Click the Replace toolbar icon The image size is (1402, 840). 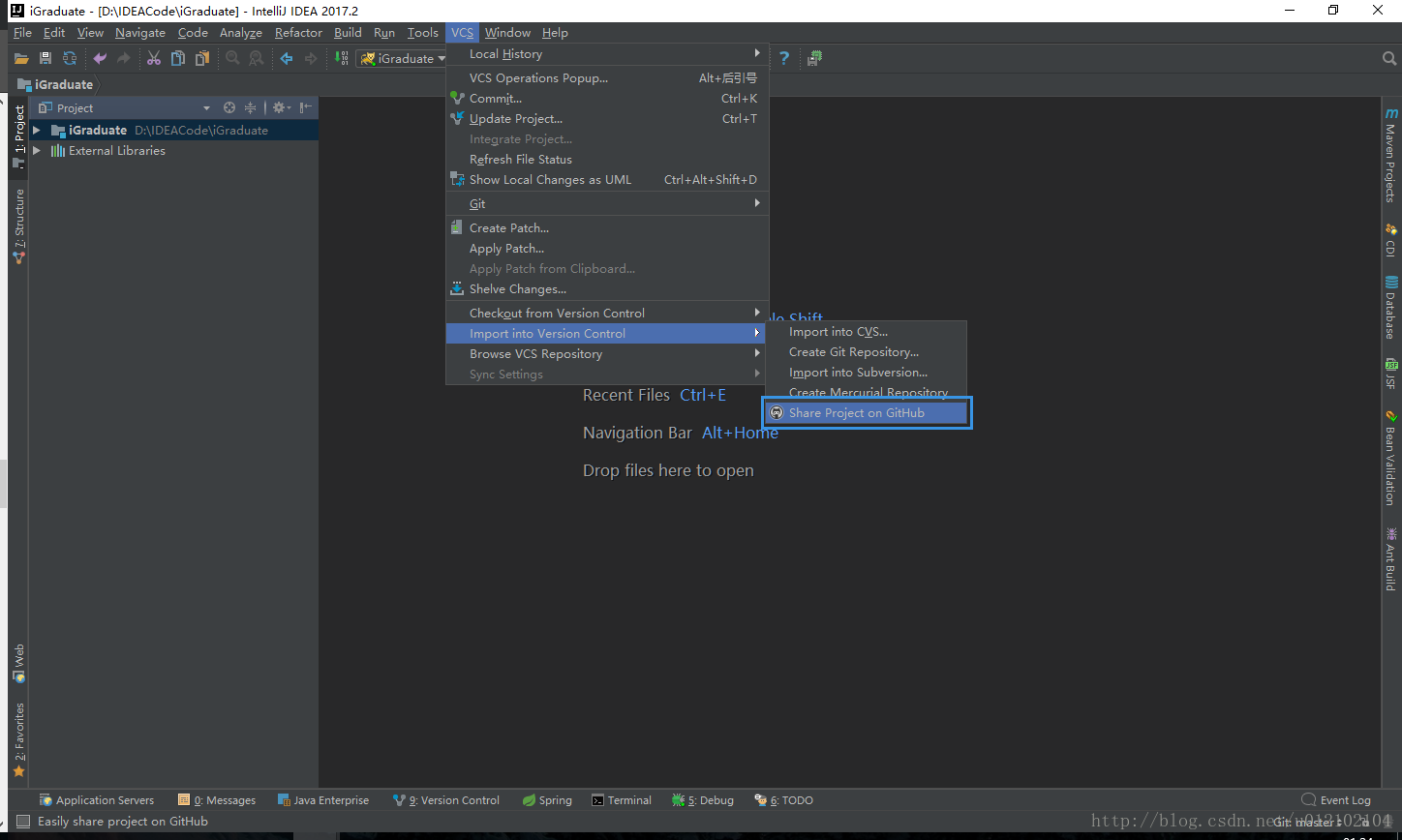point(256,58)
